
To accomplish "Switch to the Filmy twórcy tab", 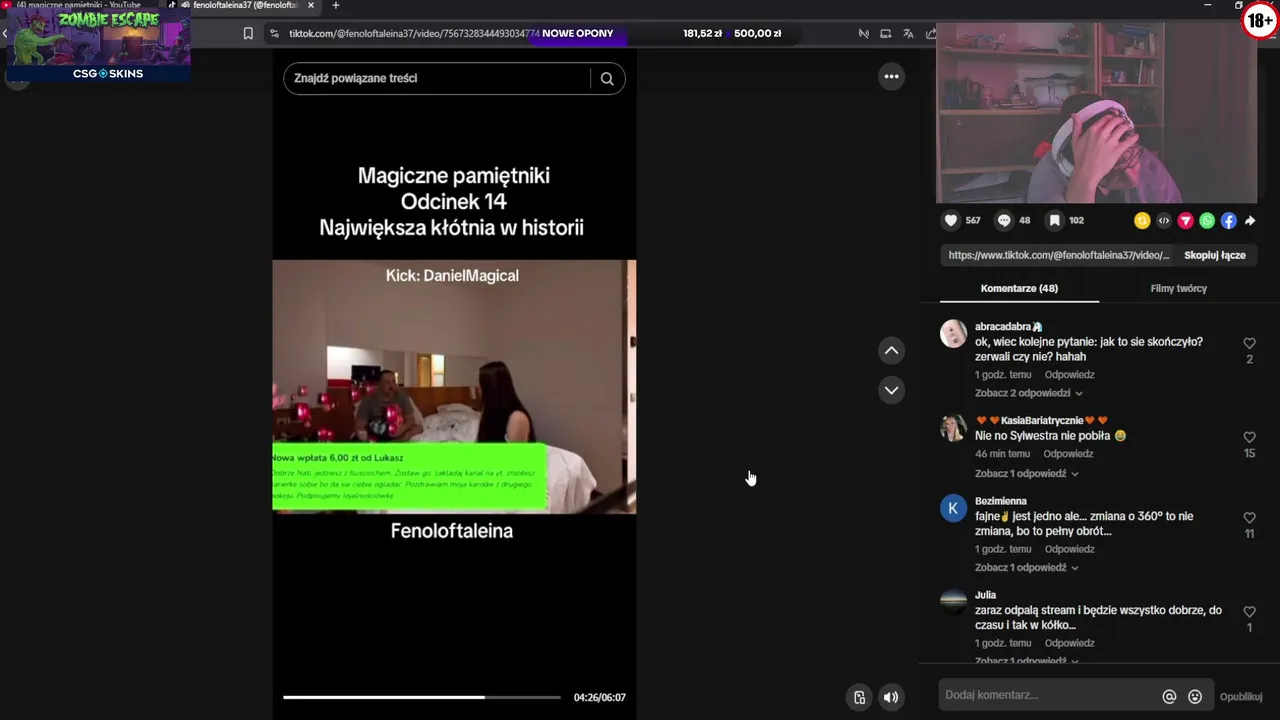I will [1178, 288].
